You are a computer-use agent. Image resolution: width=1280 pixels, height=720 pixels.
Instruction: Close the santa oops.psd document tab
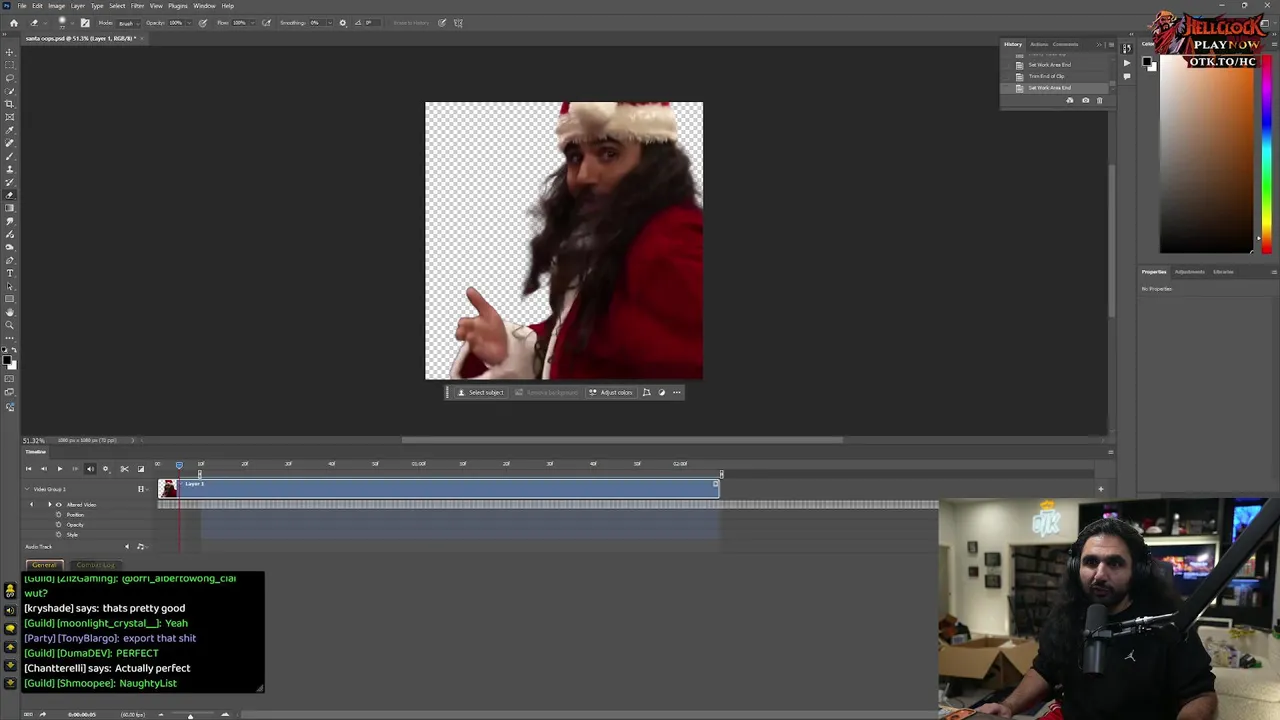tap(142, 38)
